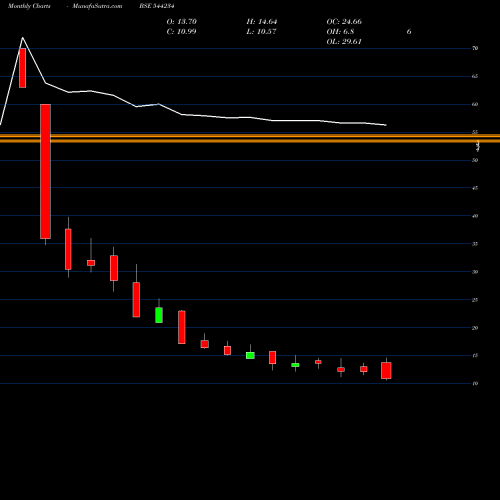Click the first red candle near the 70 level
Viewport: 500px width, 500px height.
[22, 68]
